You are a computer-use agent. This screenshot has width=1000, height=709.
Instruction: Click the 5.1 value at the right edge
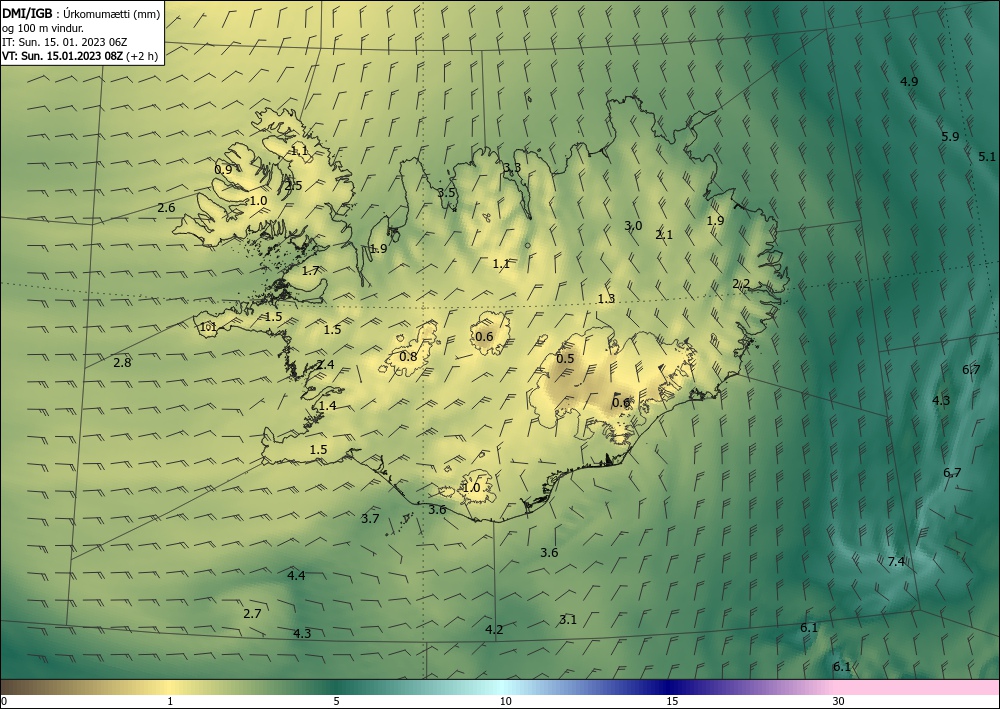[987, 157]
